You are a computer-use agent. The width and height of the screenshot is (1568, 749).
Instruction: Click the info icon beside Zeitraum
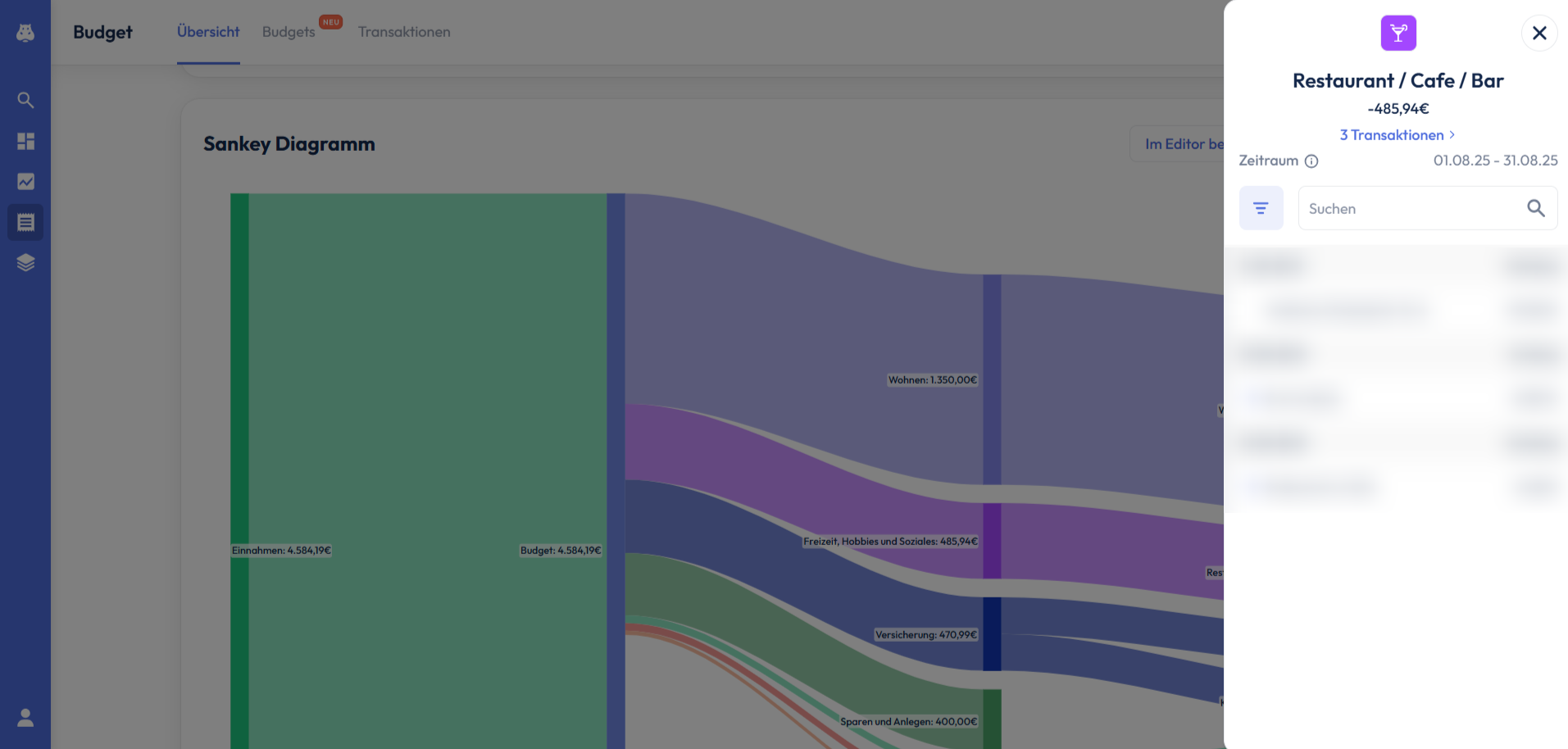(x=1311, y=161)
